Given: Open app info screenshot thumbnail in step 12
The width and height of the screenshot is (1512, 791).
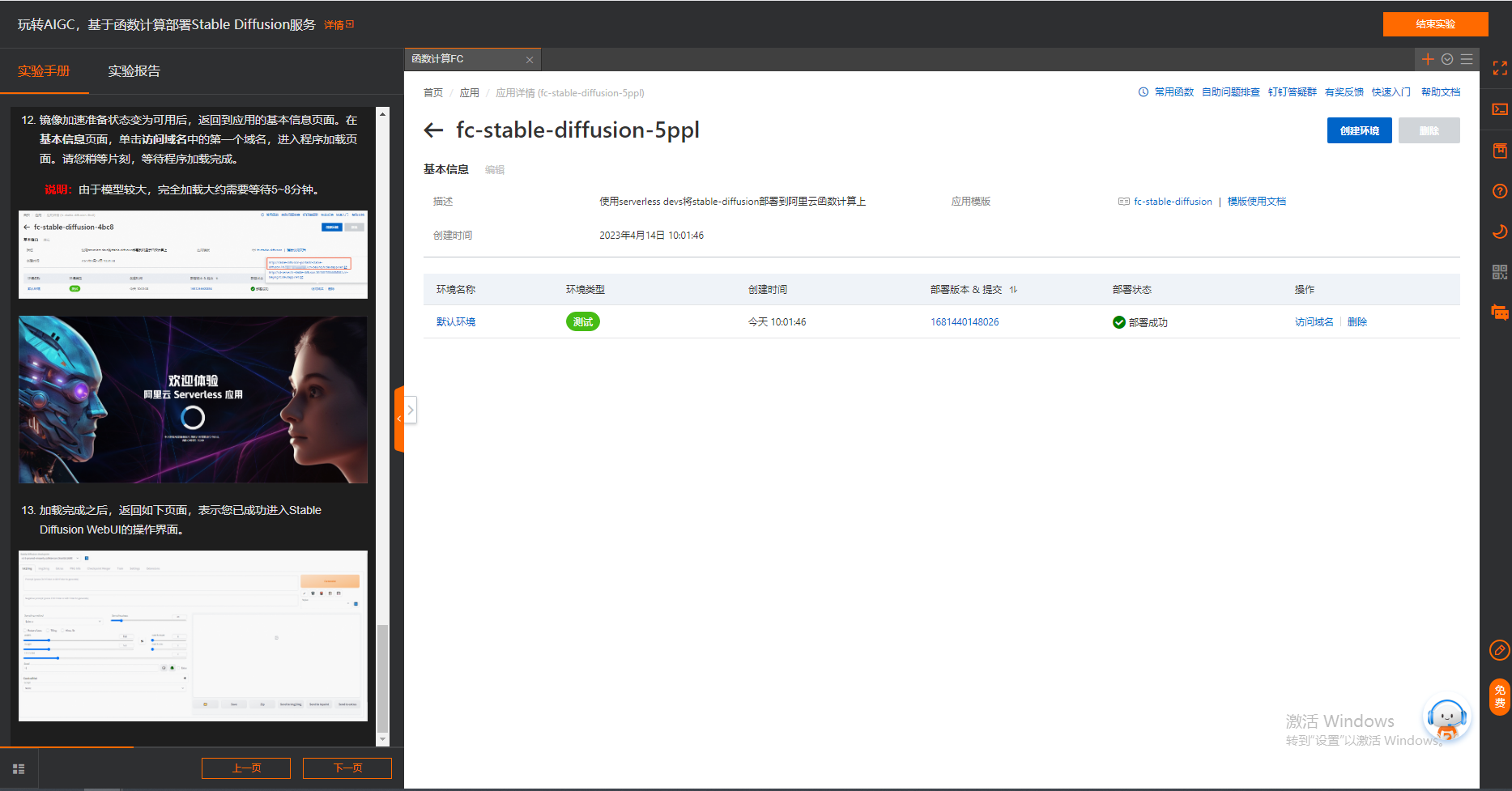Looking at the screenshot, I should tap(193, 254).
